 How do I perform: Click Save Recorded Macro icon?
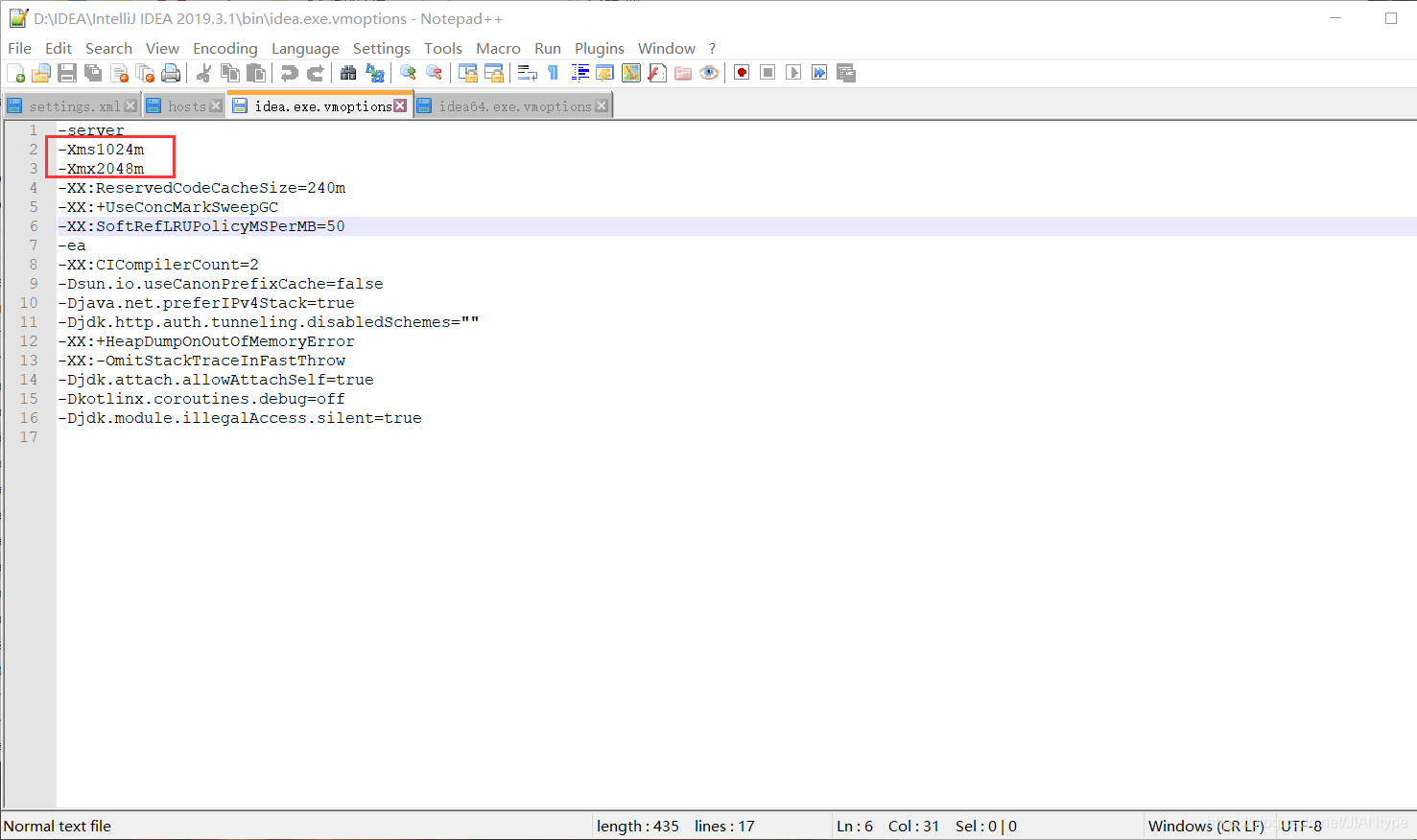(846, 73)
